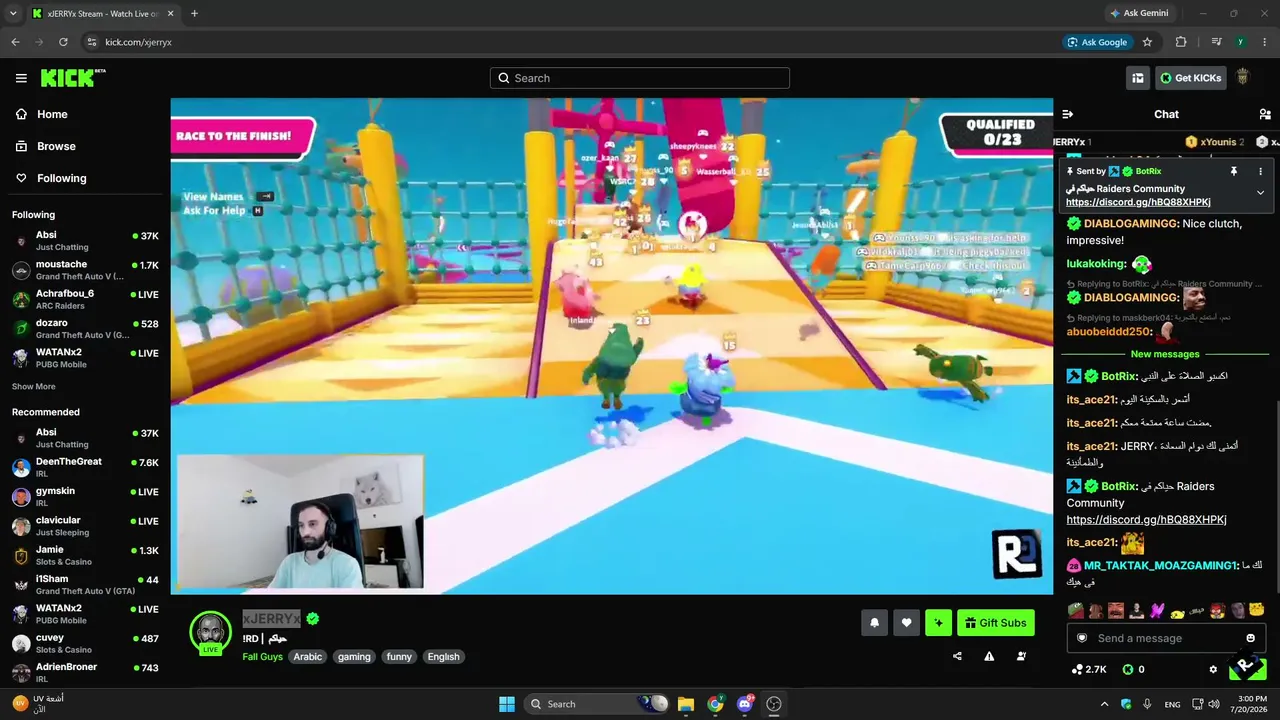This screenshot has width=1280, height=720.
Task: Open the streamer's live avatar thumbnail
Action: point(210,632)
